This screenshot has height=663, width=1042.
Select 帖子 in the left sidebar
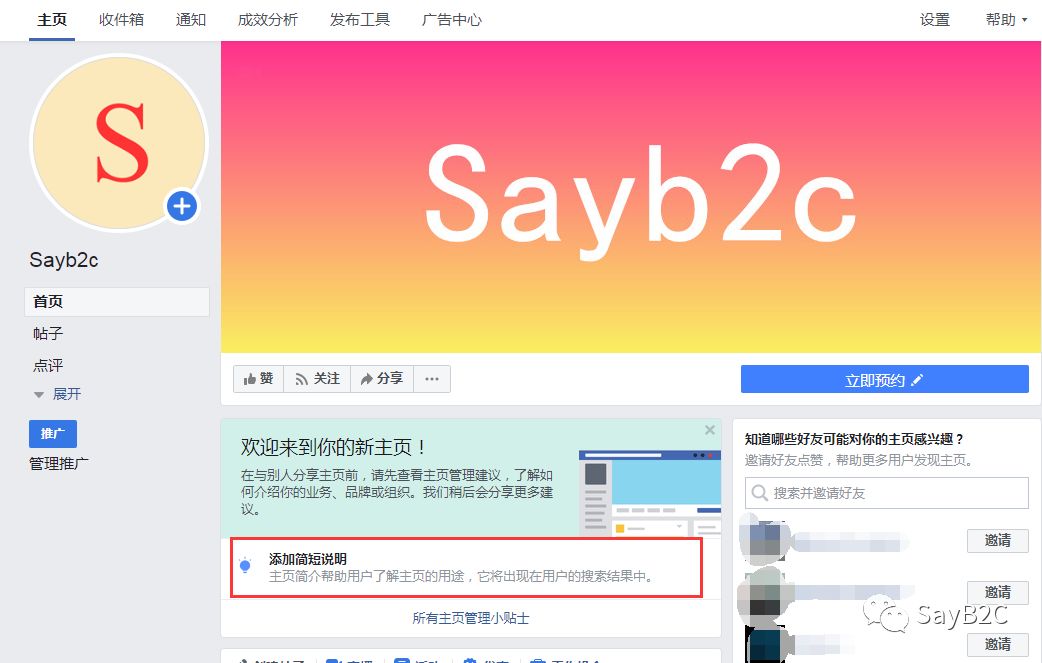coord(48,333)
